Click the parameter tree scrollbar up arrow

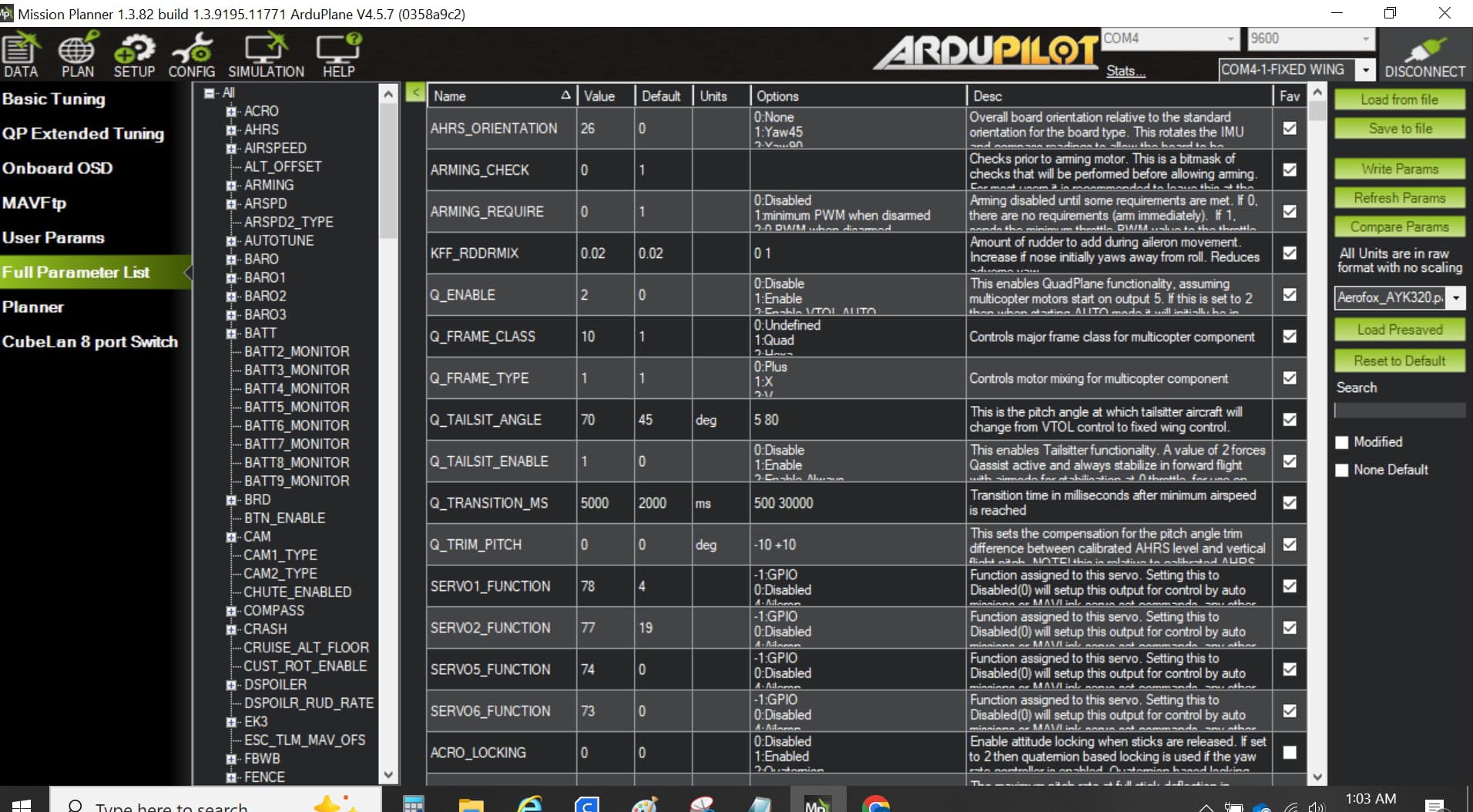pyautogui.click(x=389, y=94)
